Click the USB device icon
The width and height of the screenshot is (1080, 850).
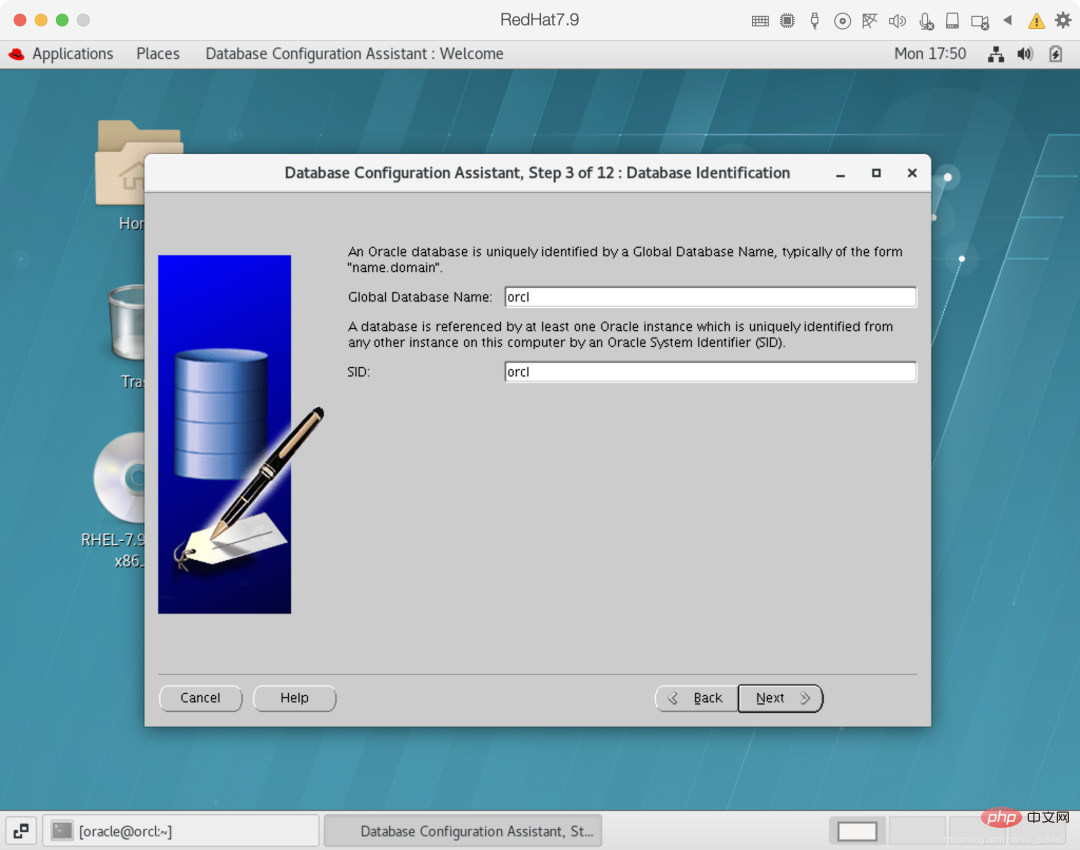click(815, 20)
